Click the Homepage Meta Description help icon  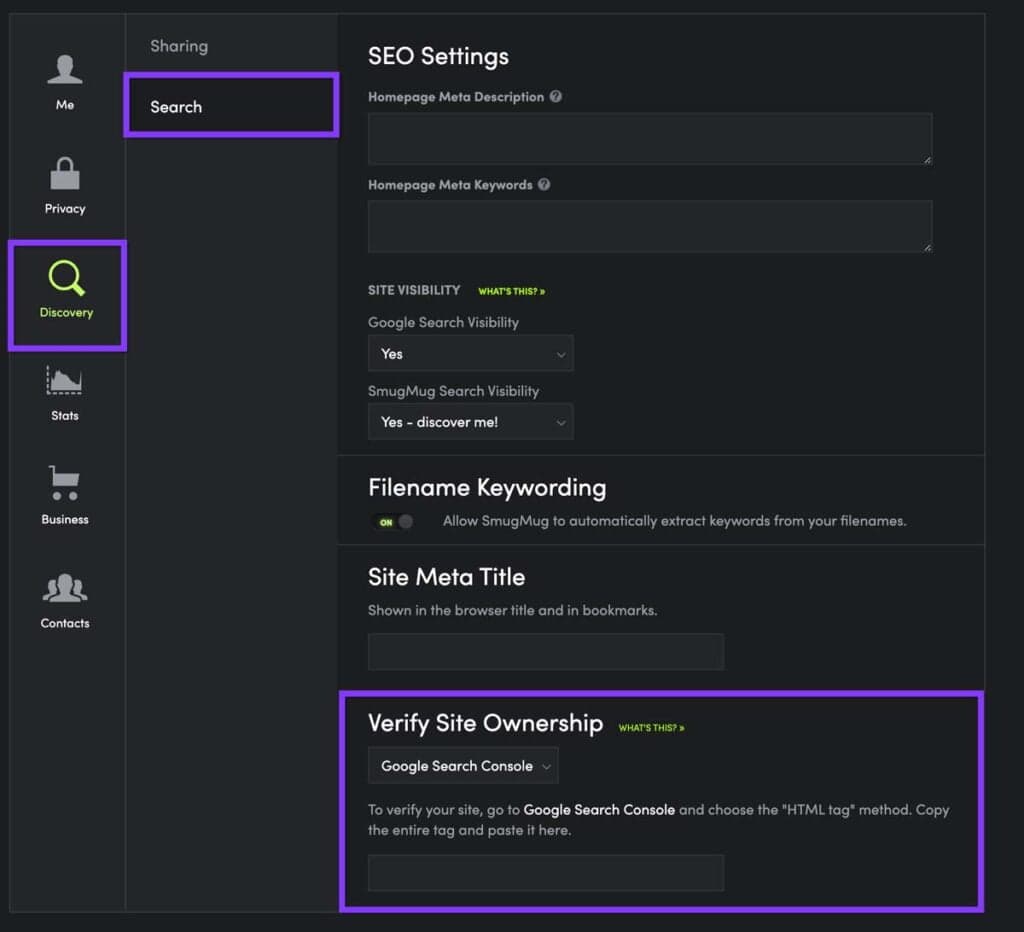[x=557, y=97]
